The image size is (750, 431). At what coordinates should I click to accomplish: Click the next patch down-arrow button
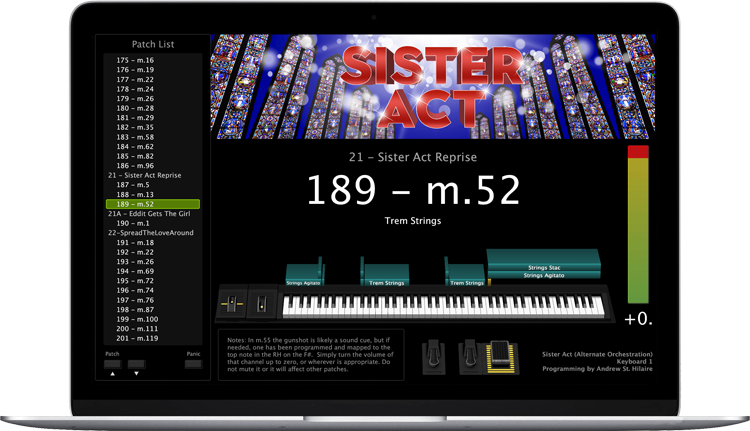pyautogui.click(x=136, y=364)
